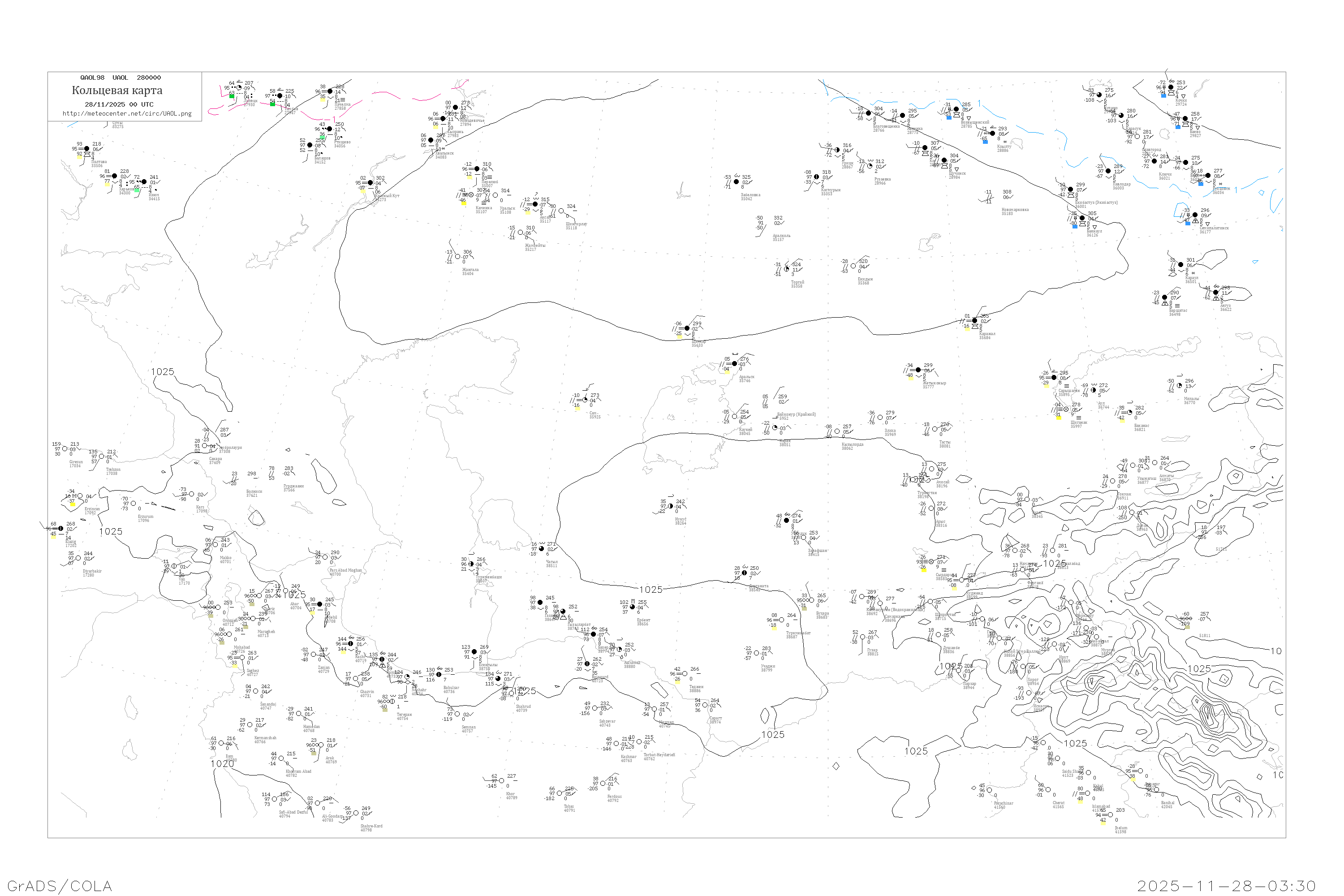Click the 2025-11-28-03:30 timestamp at bottom right
Screen dimensions: 1344x896
pyautogui.click(x=1226, y=886)
